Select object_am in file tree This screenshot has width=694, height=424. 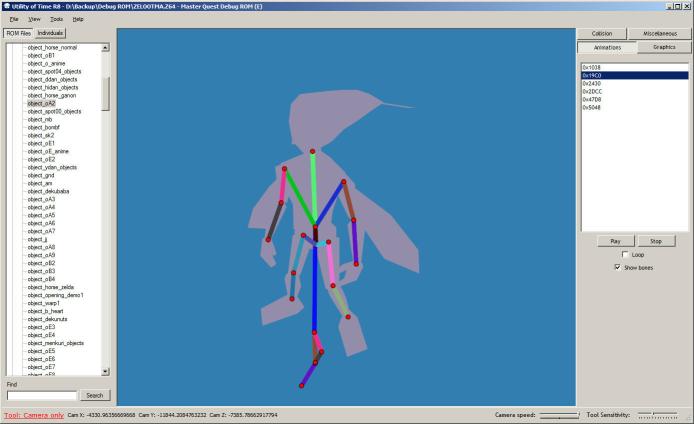pyautogui.click(x=40, y=183)
